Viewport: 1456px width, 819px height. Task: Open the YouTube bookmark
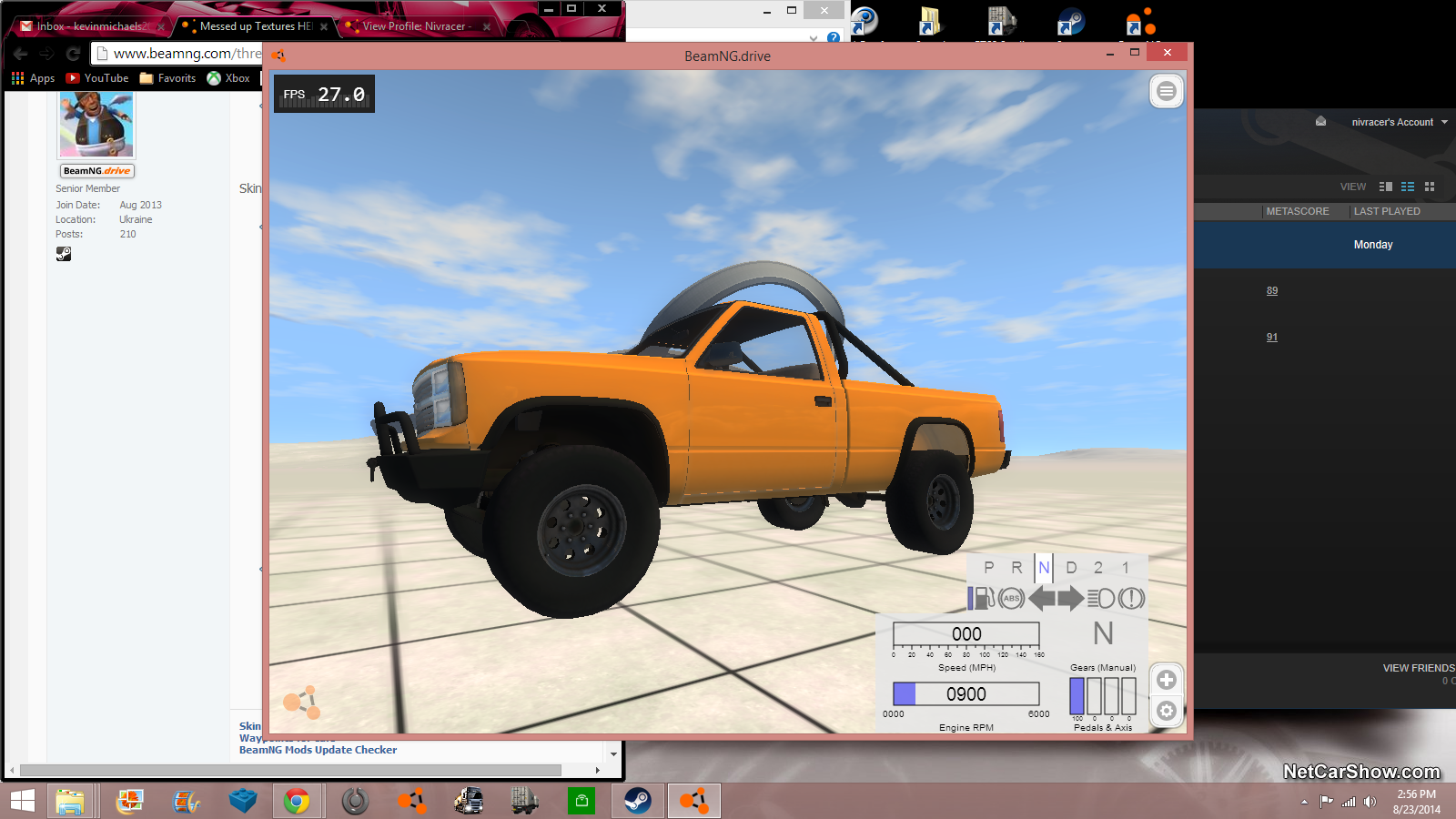[x=97, y=78]
